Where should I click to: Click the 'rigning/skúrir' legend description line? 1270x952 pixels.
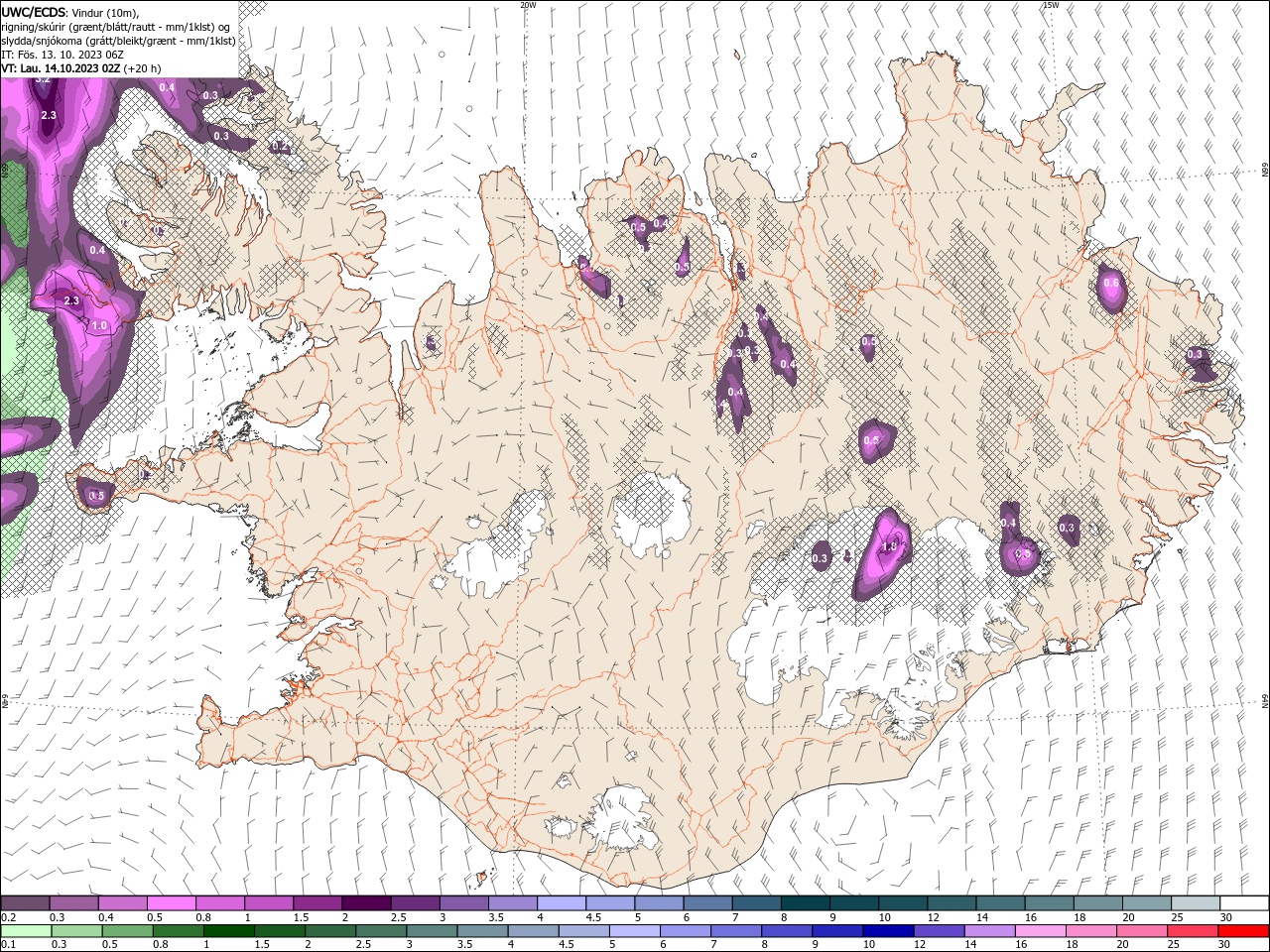tap(117, 27)
